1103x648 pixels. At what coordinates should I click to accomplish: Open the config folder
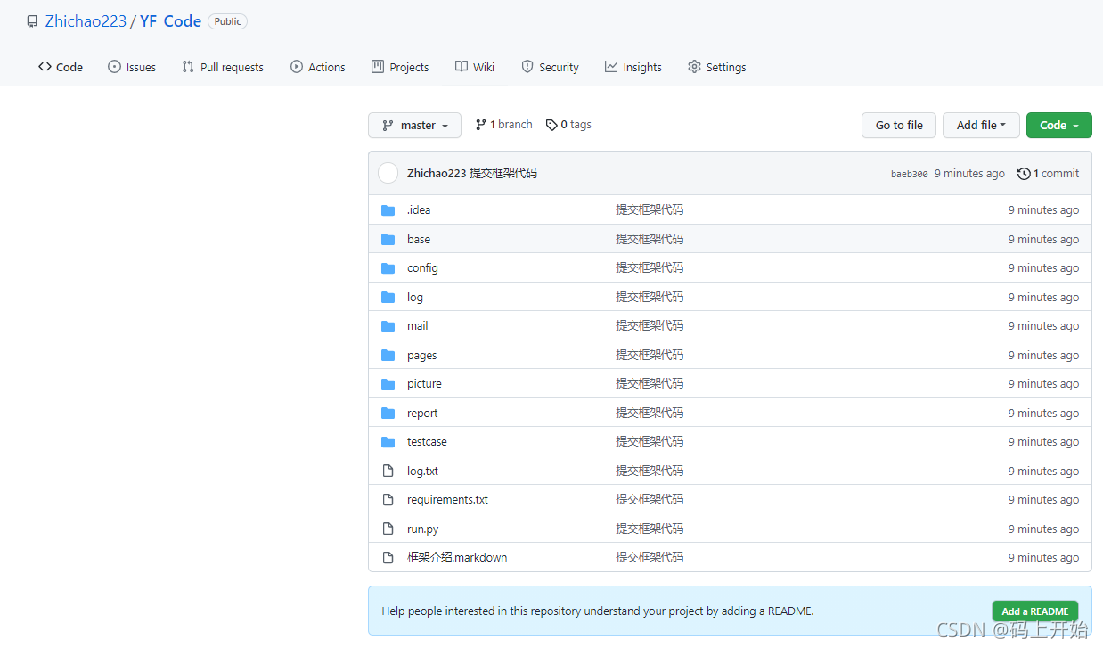click(422, 268)
